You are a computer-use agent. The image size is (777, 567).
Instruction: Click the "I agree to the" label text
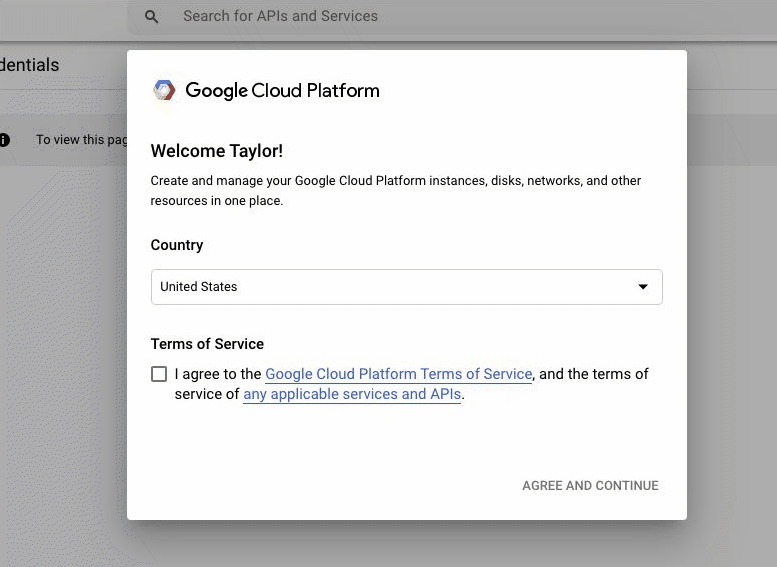click(x=218, y=374)
